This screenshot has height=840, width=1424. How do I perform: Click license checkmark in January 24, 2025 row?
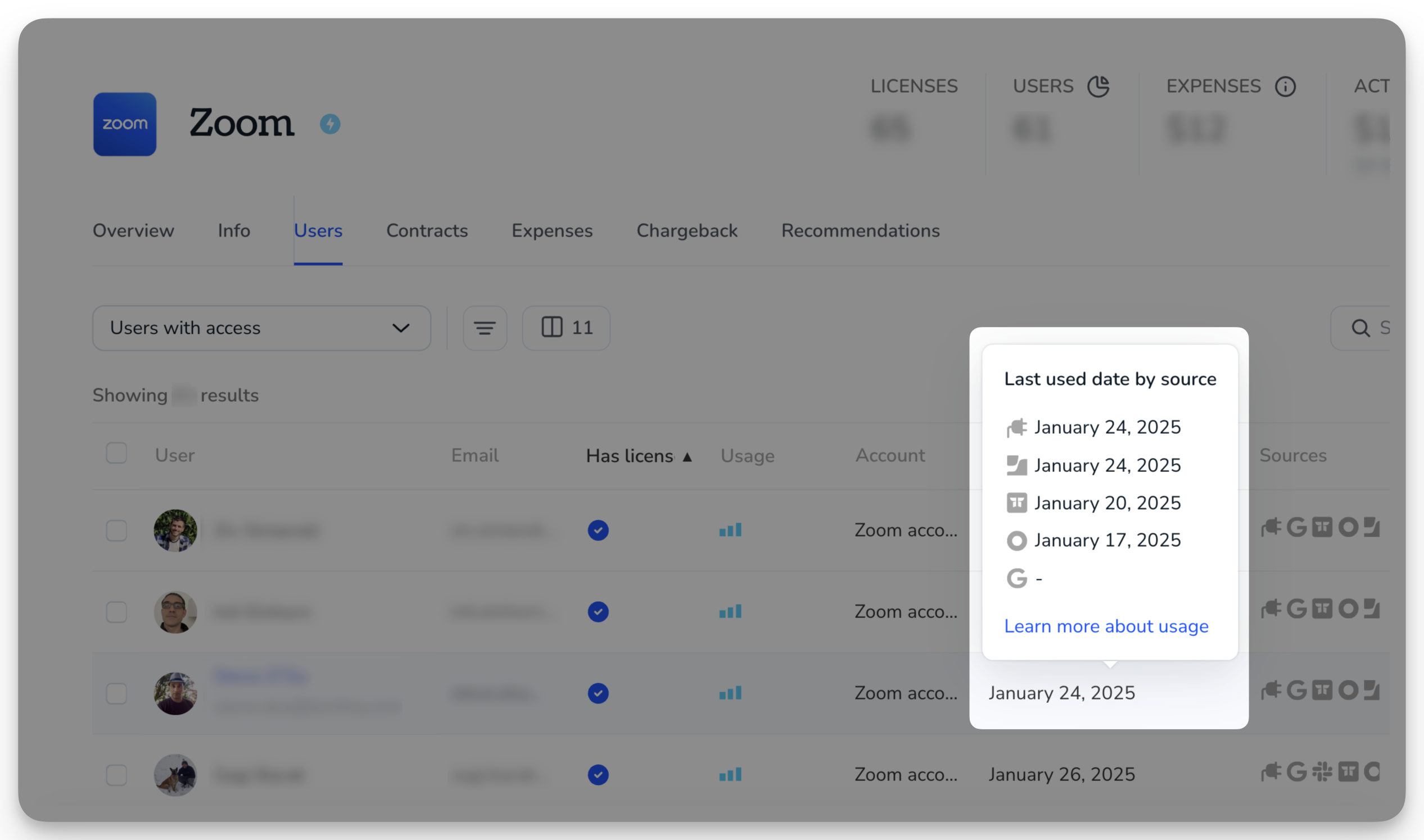[598, 693]
